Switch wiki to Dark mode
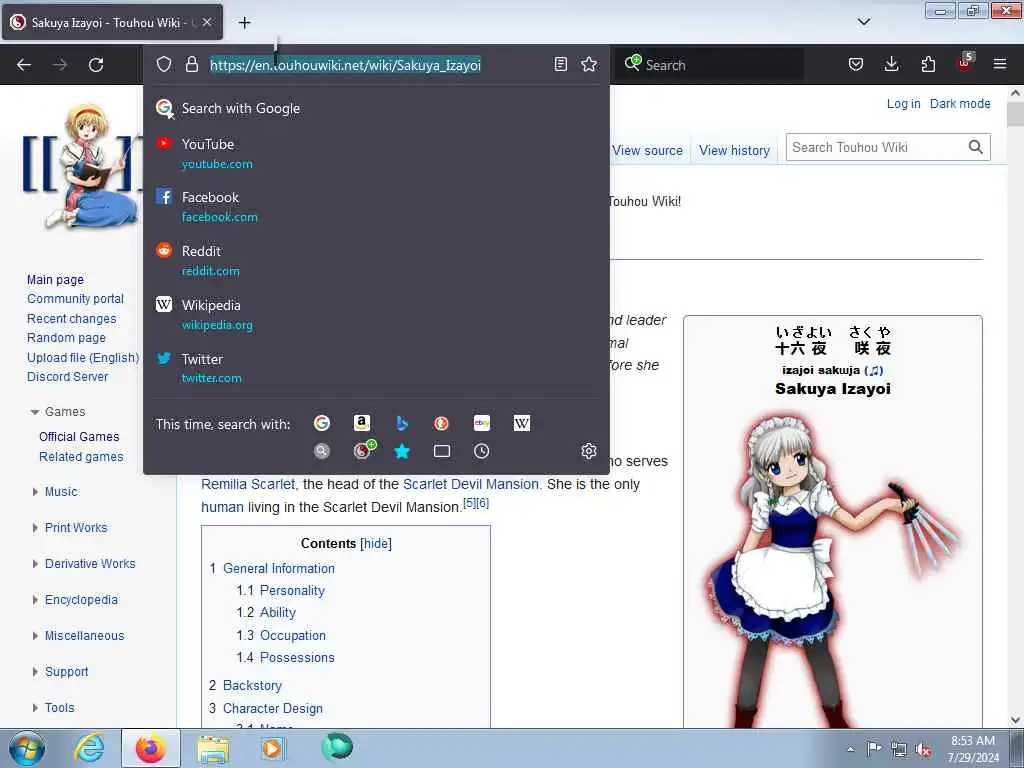The height and width of the screenshot is (768, 1024). (959, 103)
